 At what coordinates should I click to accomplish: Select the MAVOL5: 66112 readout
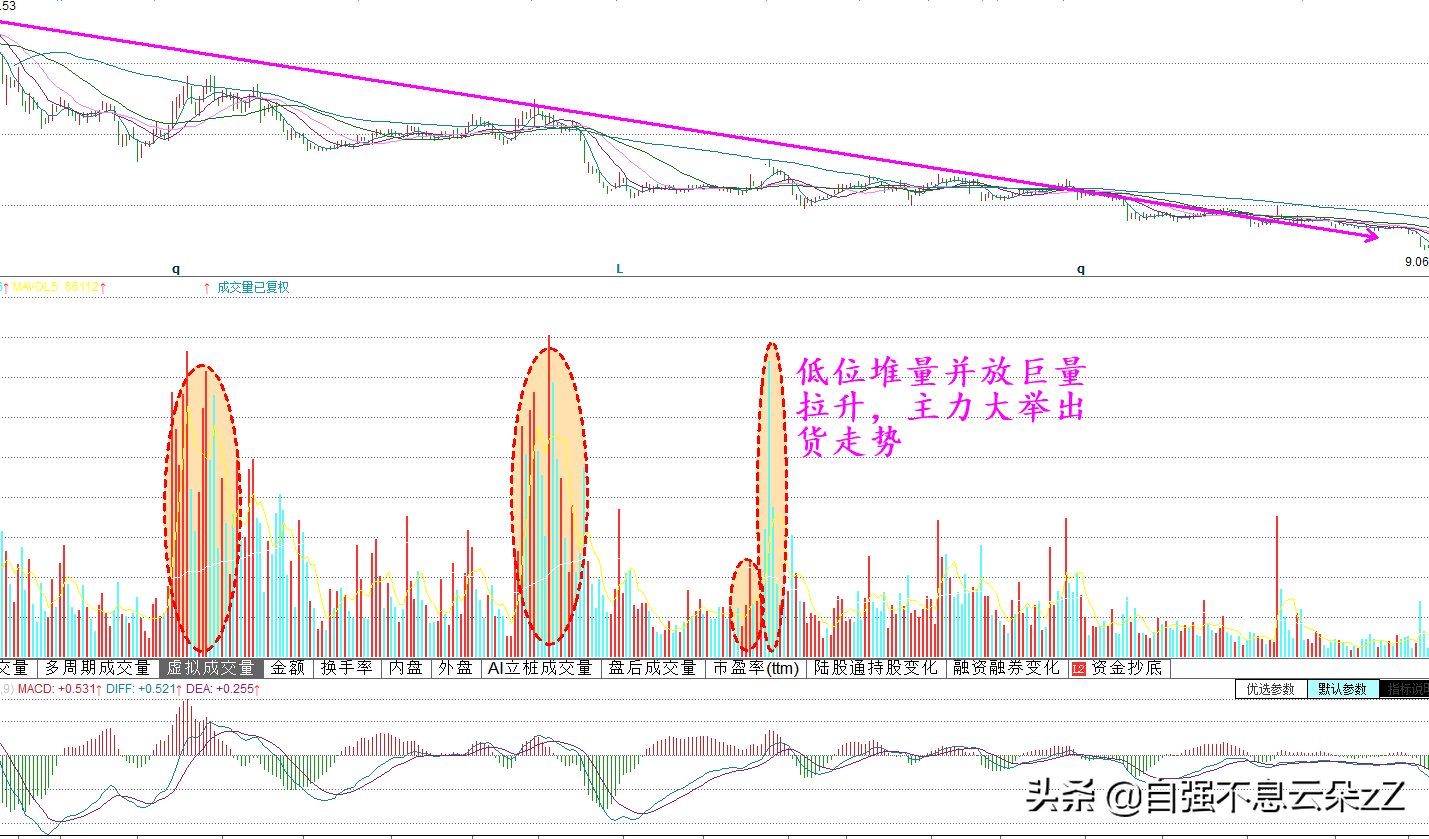(57, 288)
